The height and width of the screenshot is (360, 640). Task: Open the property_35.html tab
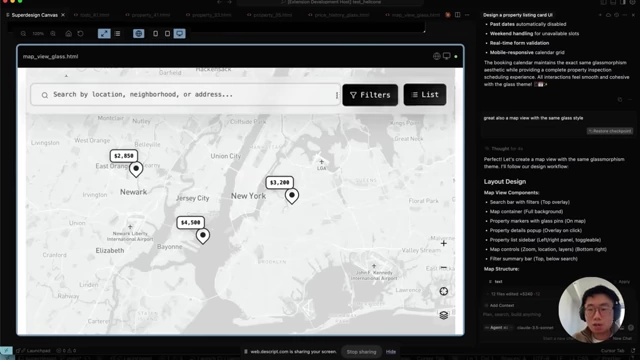click(272, 15)
